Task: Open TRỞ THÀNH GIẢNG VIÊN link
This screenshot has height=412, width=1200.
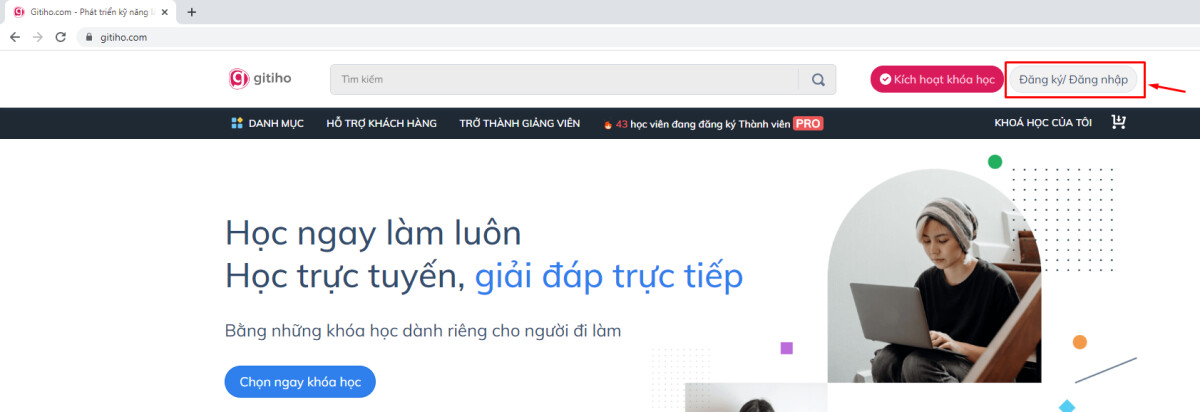Action: pyautogui.click(x=519, y=123)
